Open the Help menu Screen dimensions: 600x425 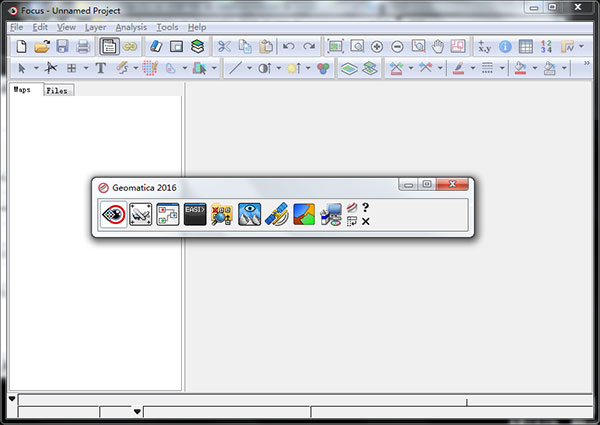pos(197,28)
